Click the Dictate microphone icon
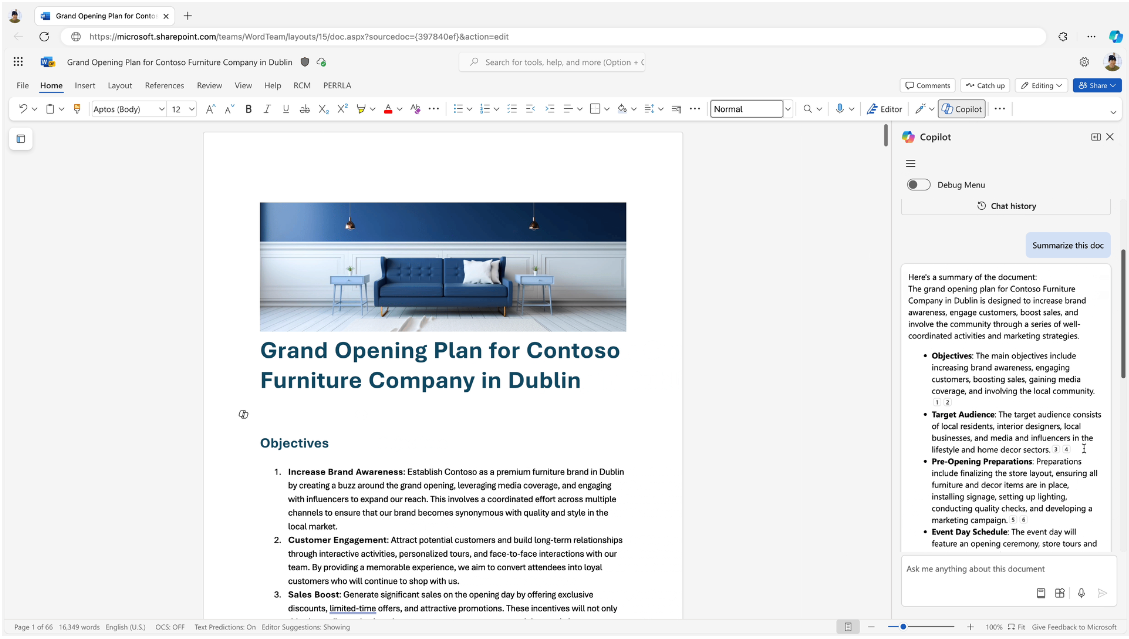 pos(840,109)
